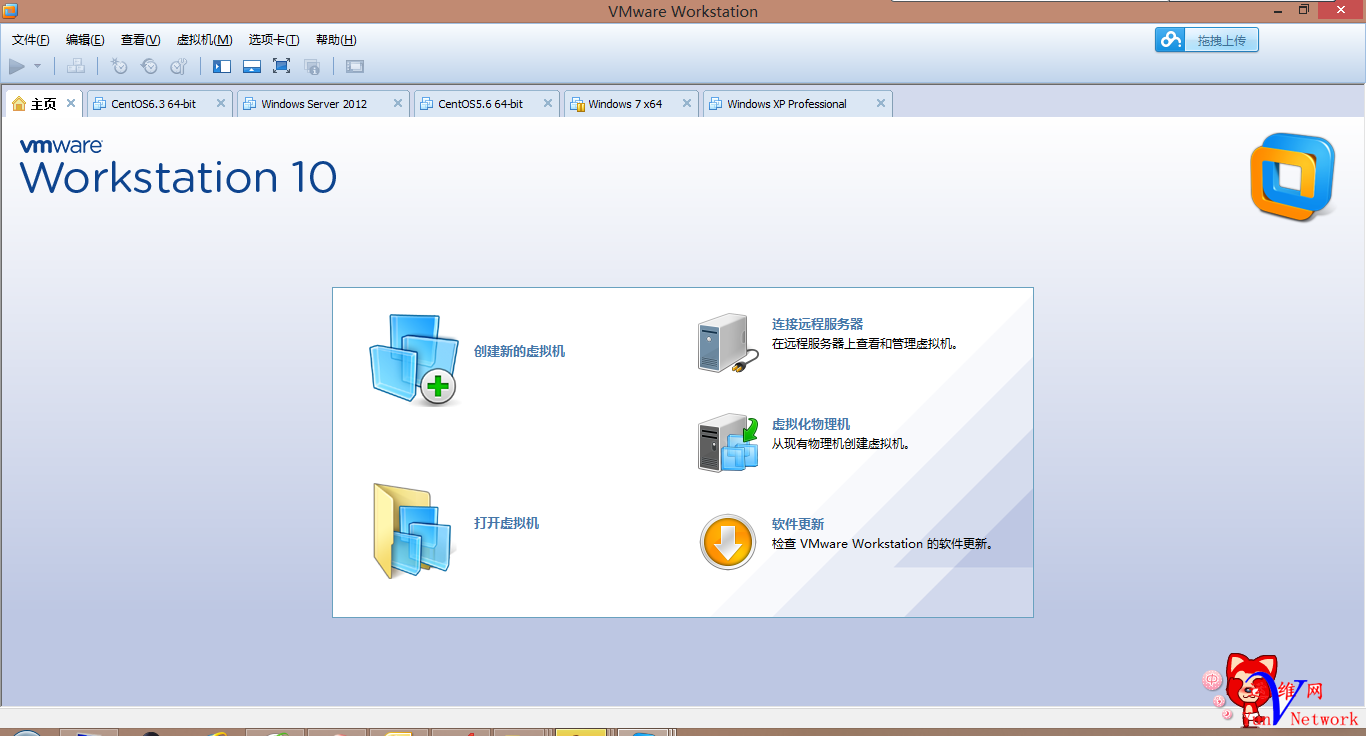Click the open virtual machine folder icon

(x=413, y=531)
